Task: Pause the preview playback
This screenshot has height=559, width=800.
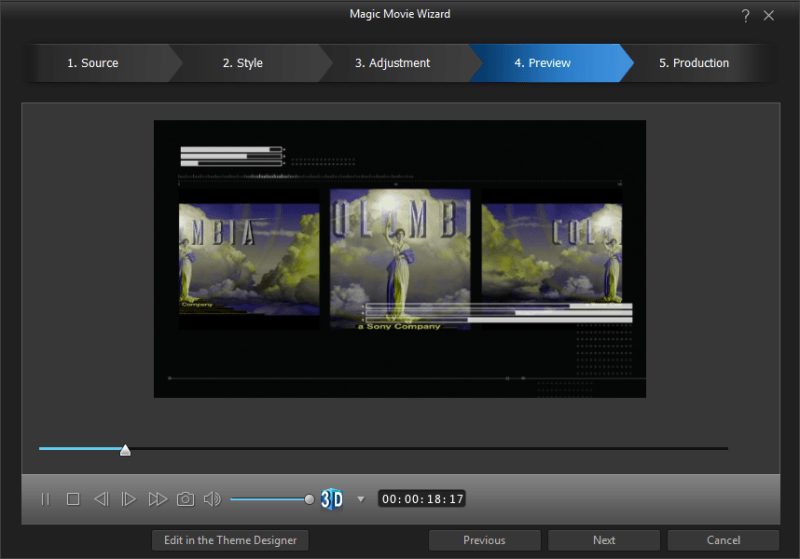Action: click(45, 499)
